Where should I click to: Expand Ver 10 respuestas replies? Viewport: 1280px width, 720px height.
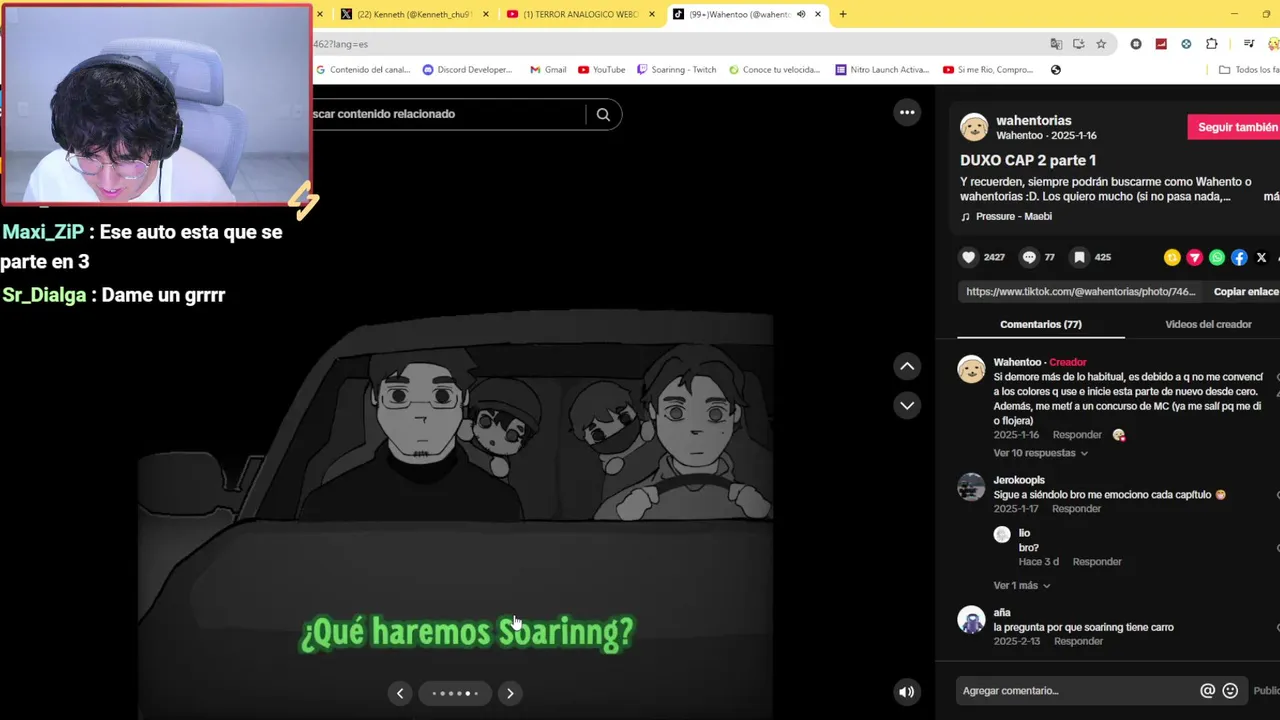coord(1040,453)
